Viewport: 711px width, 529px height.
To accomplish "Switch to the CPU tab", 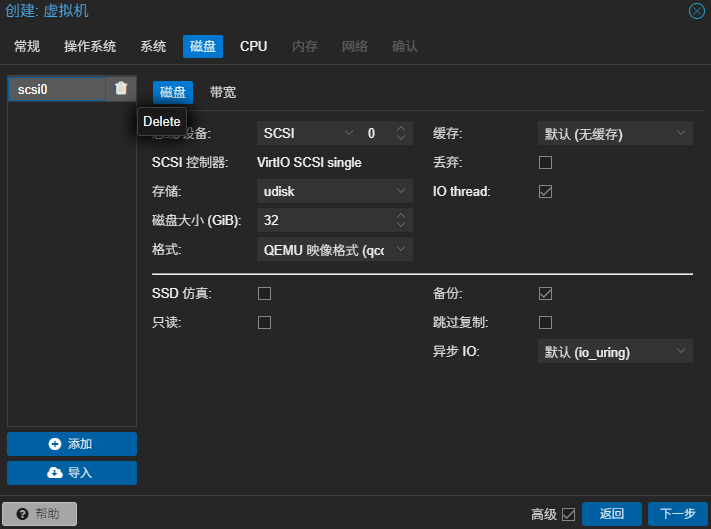I will point(253,46).
